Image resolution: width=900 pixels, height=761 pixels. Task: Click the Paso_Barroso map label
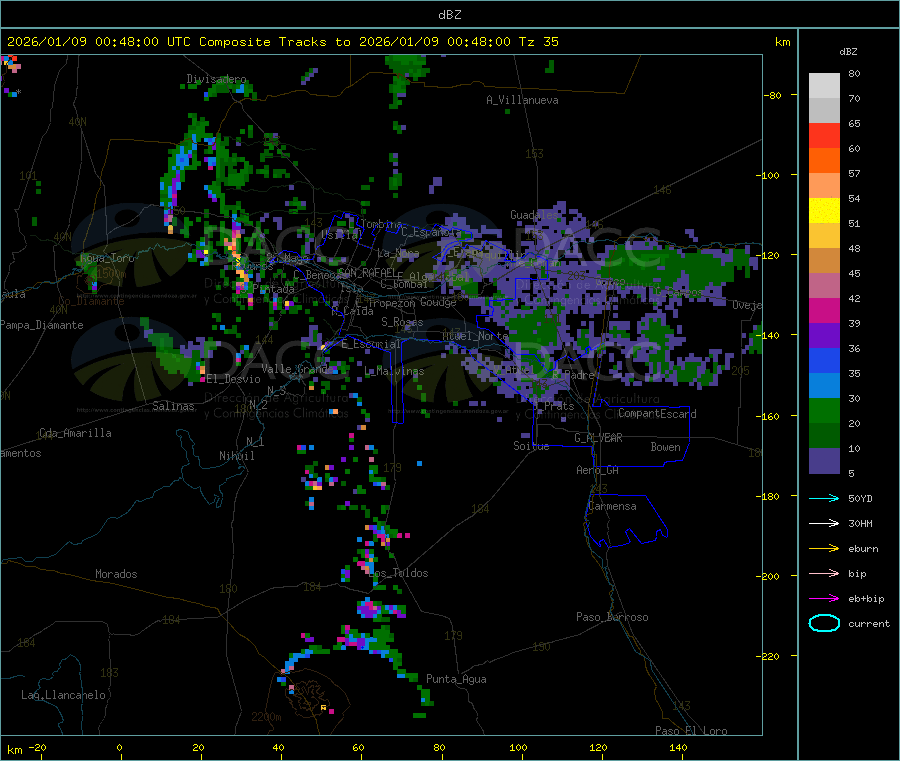pyautogui.click(x=612, y=617)
